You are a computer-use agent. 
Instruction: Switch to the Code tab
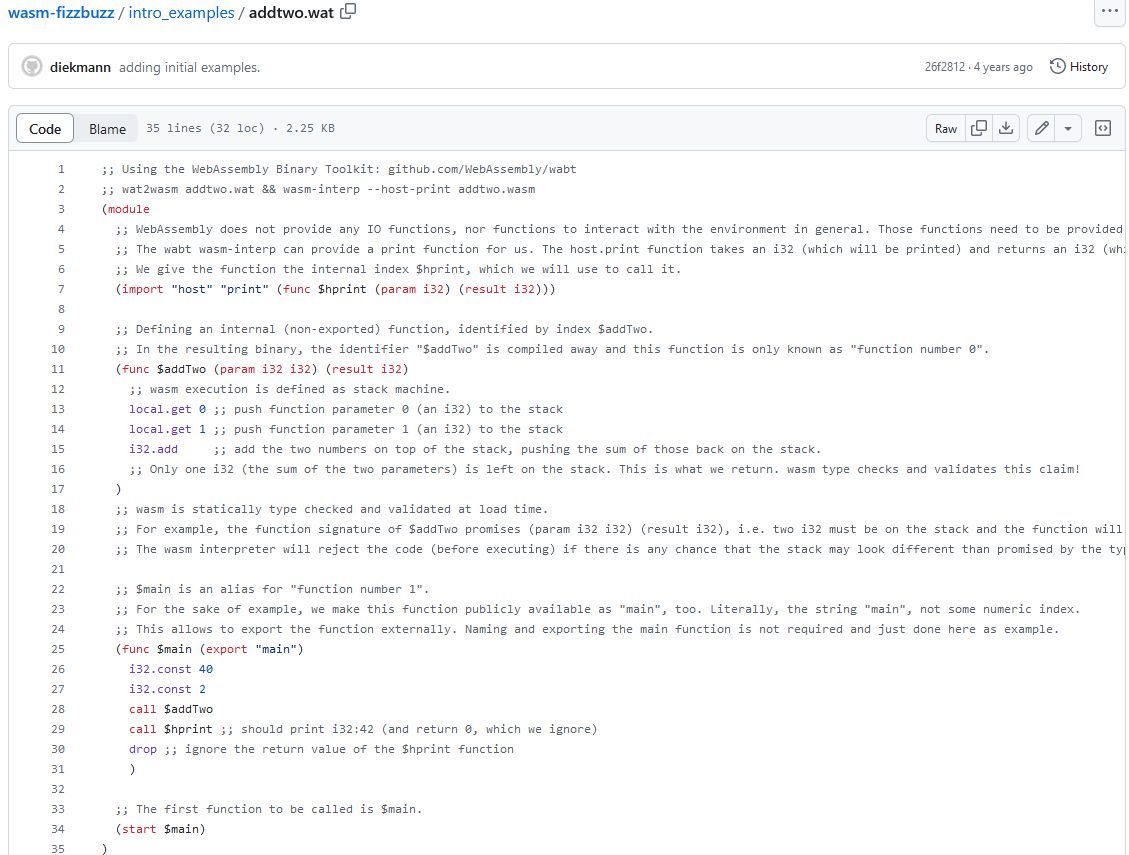click(x=45, y=129)
